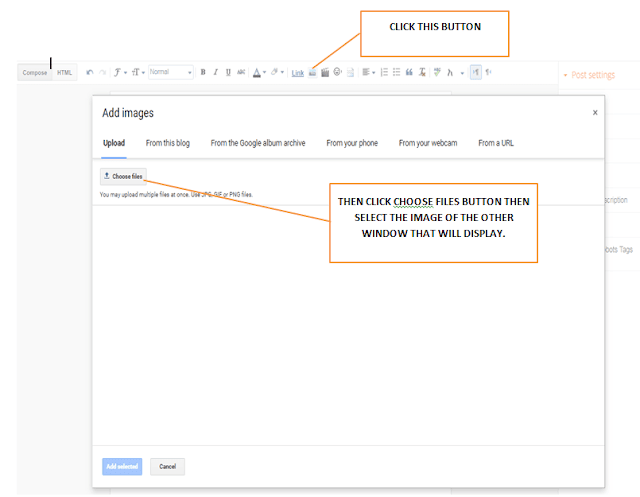640x497 pixels.
Task: Click the Choose files button
Action: click(123, 176)
